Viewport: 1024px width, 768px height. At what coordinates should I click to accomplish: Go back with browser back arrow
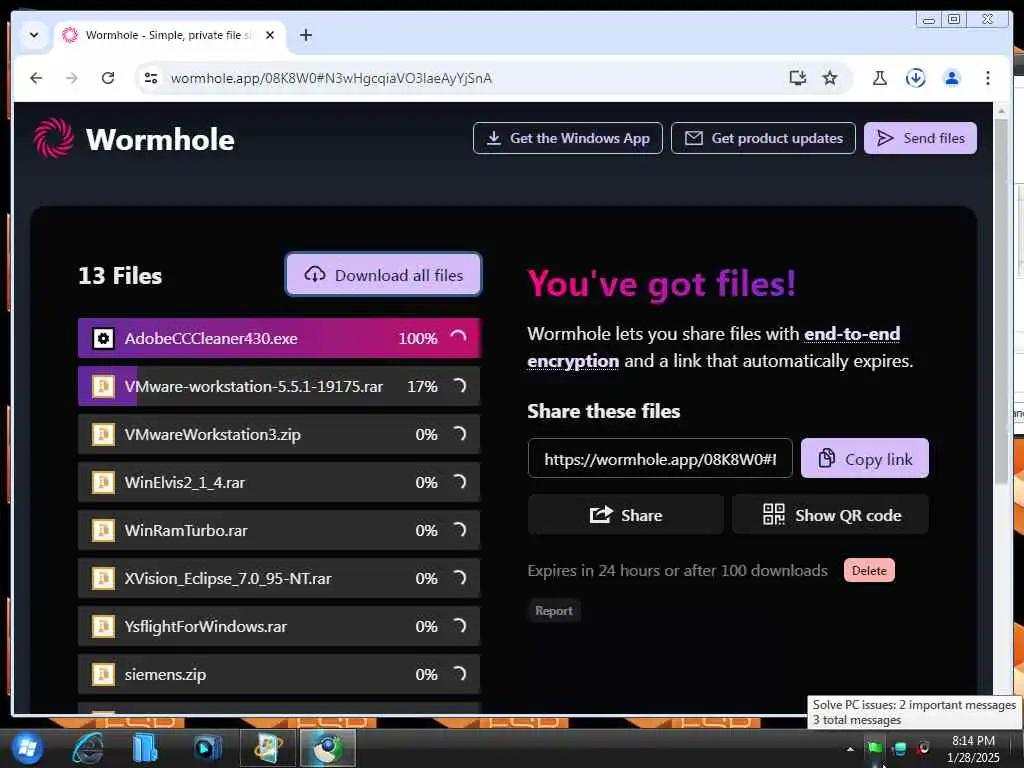coord(37,78)
